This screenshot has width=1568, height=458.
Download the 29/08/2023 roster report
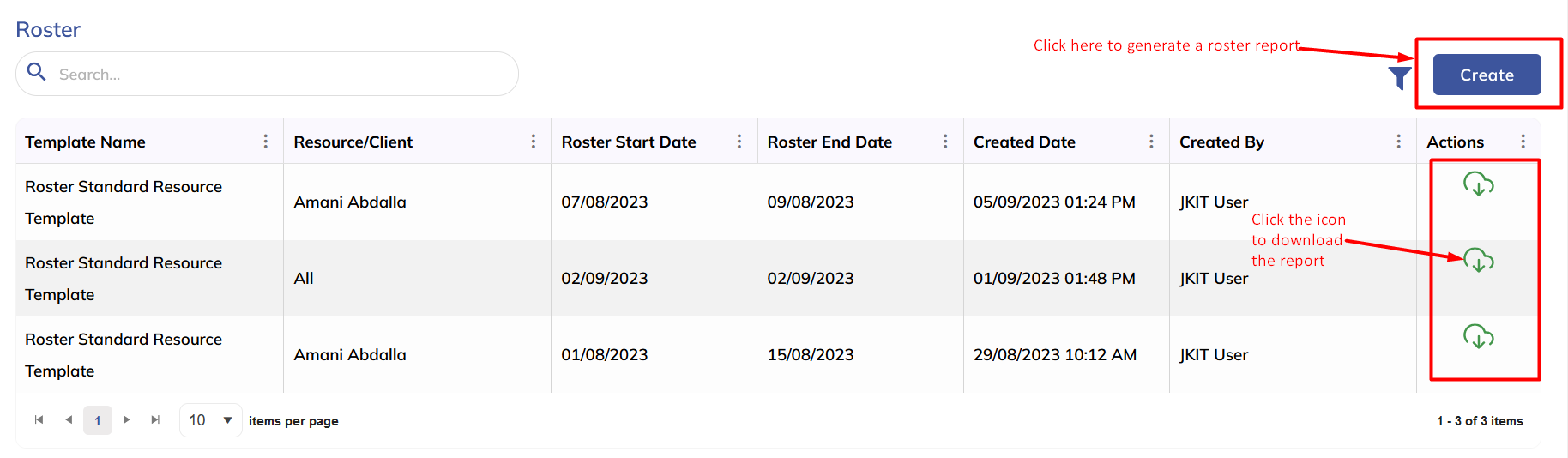[x=1478, y=336]
